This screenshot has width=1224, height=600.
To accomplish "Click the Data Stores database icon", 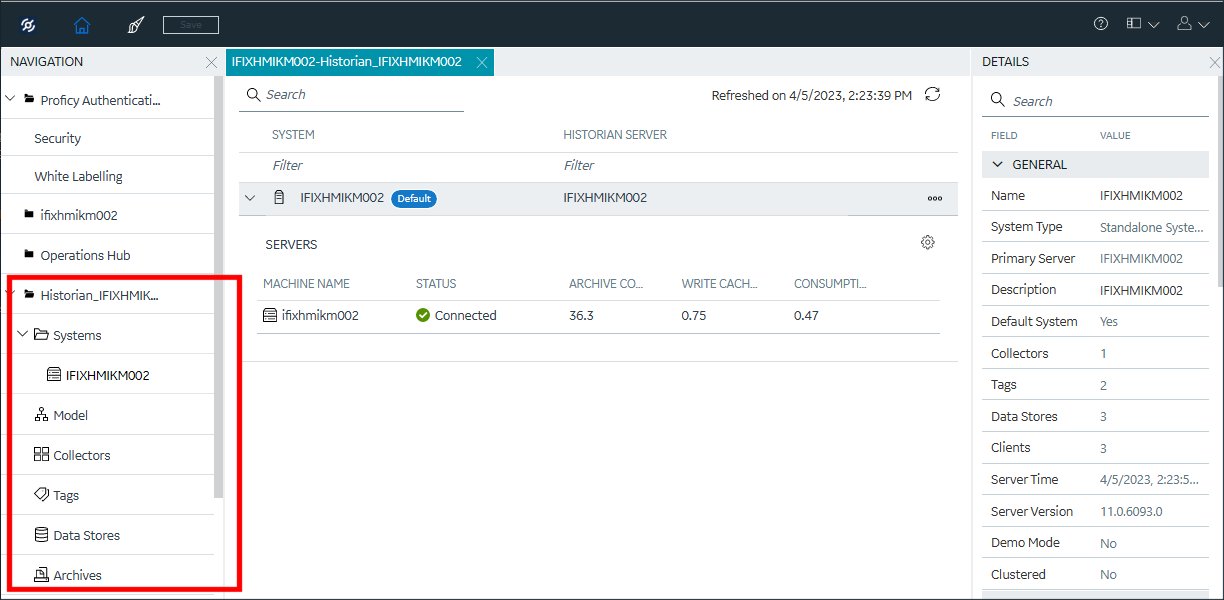I will [41, 535].
